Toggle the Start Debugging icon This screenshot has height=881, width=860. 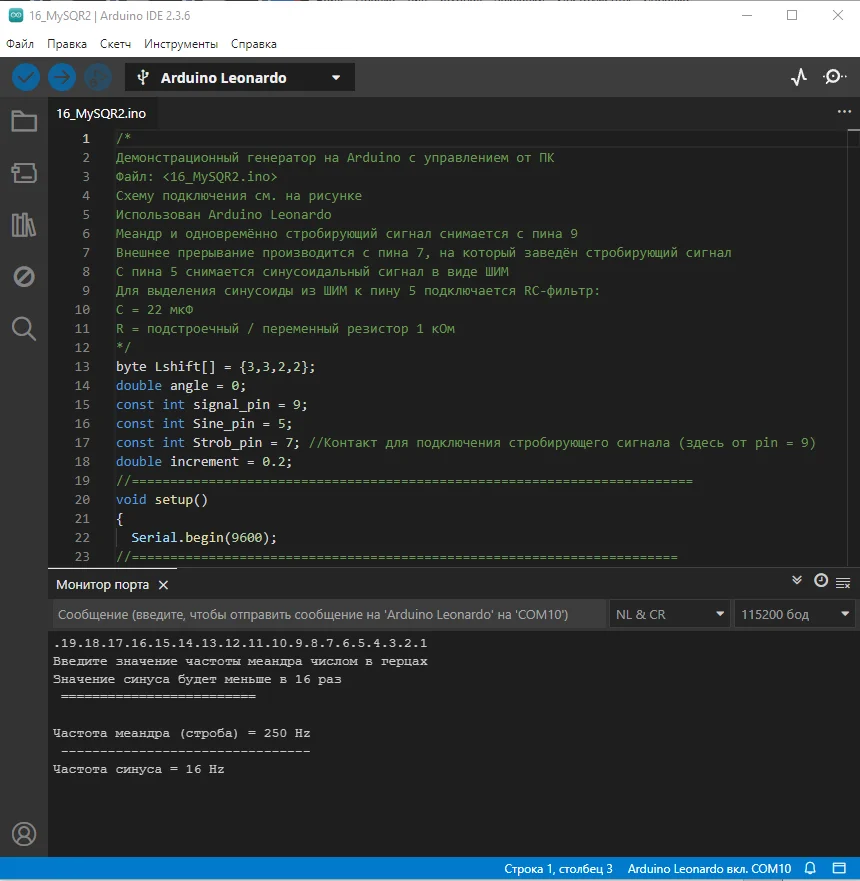97,77
